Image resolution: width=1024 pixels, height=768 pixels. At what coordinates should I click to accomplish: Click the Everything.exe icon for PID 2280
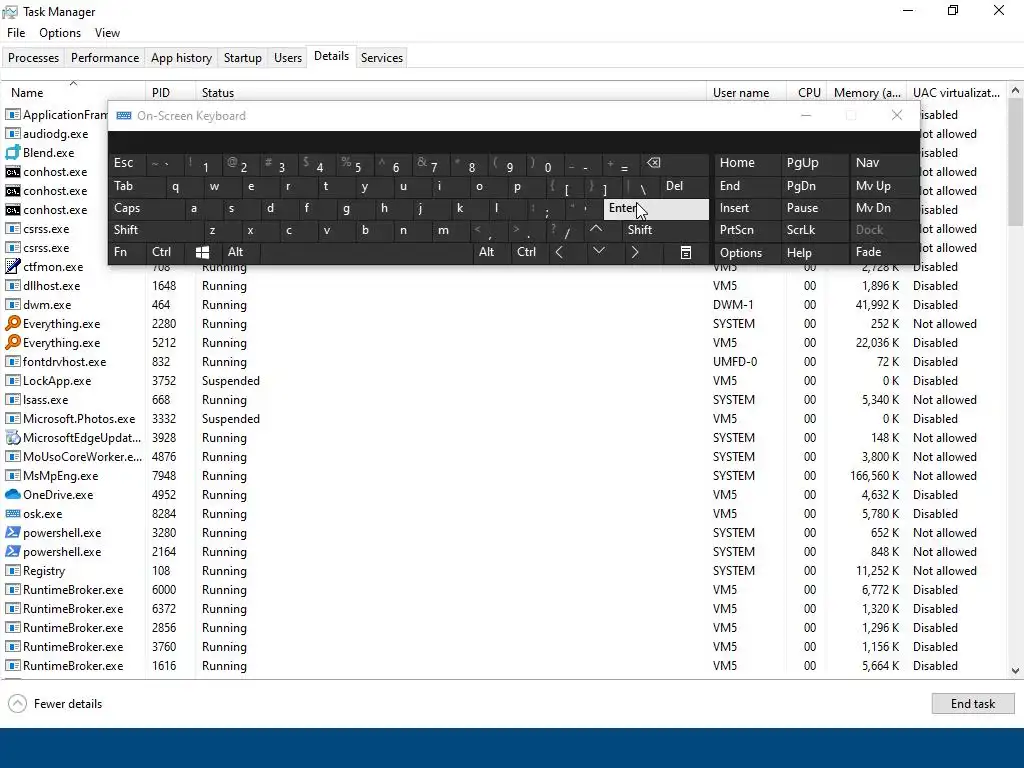click(12, 323)
